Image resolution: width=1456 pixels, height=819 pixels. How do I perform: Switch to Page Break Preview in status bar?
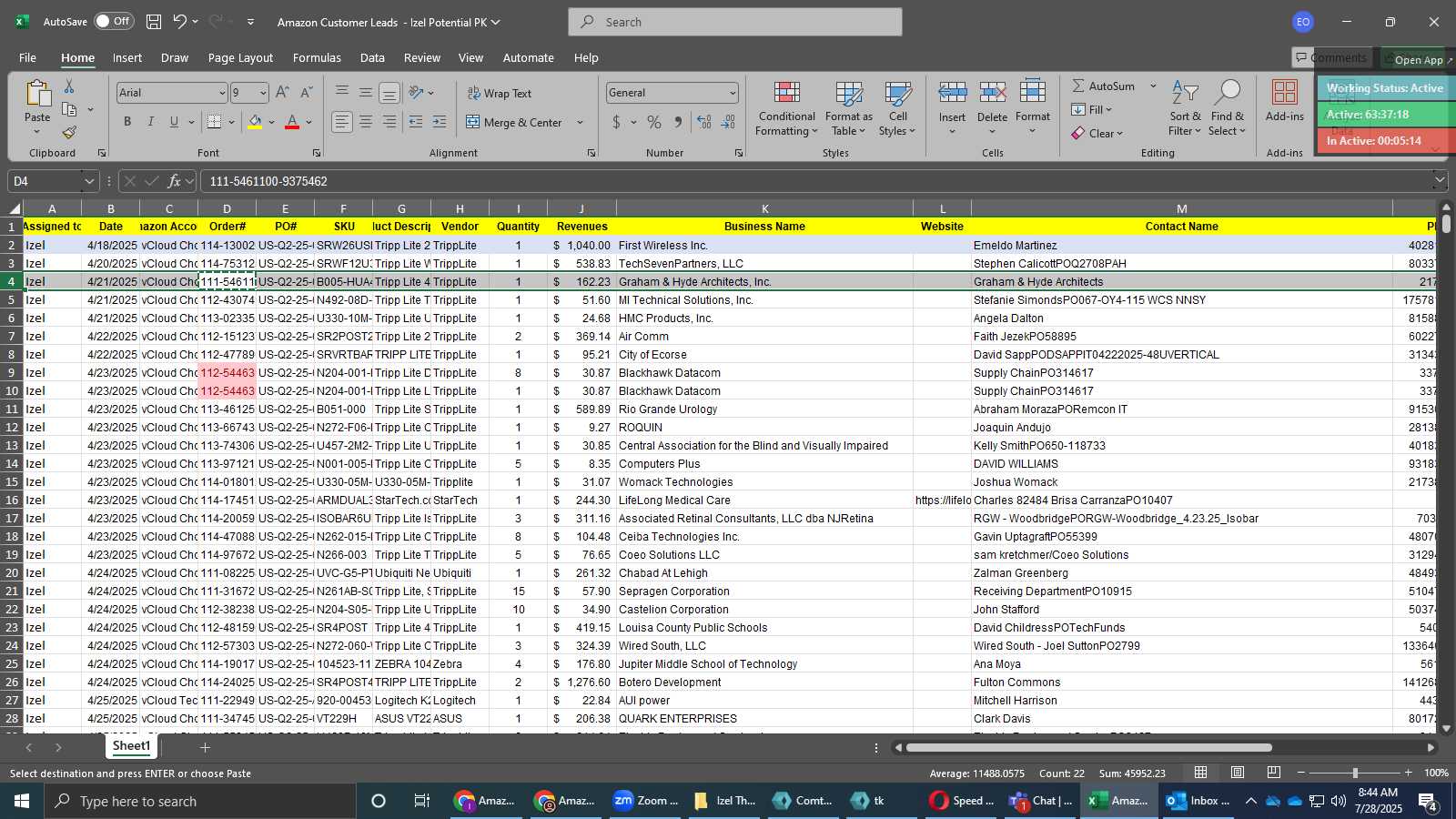pyautogui.click(x=1274, y=773)
